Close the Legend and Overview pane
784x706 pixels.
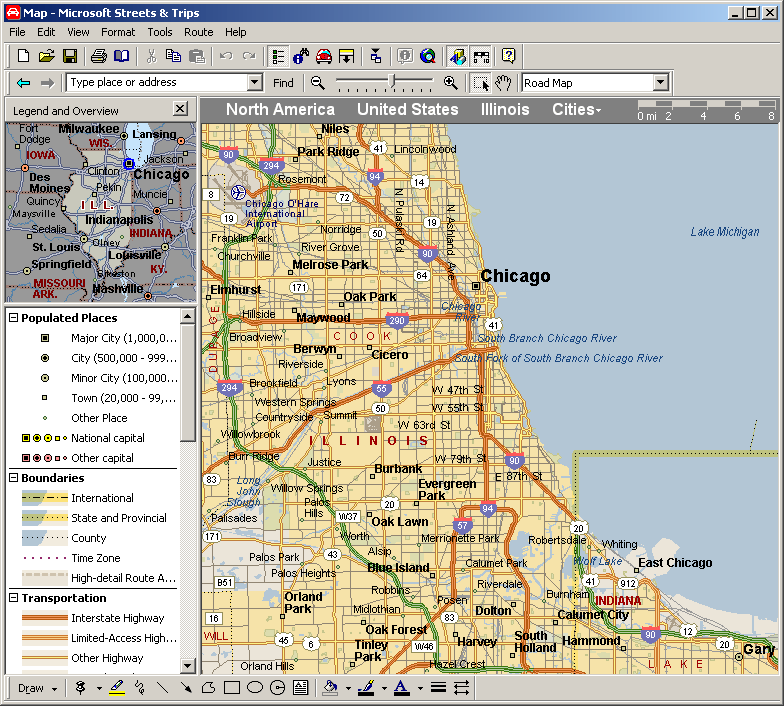click(180, 108)
